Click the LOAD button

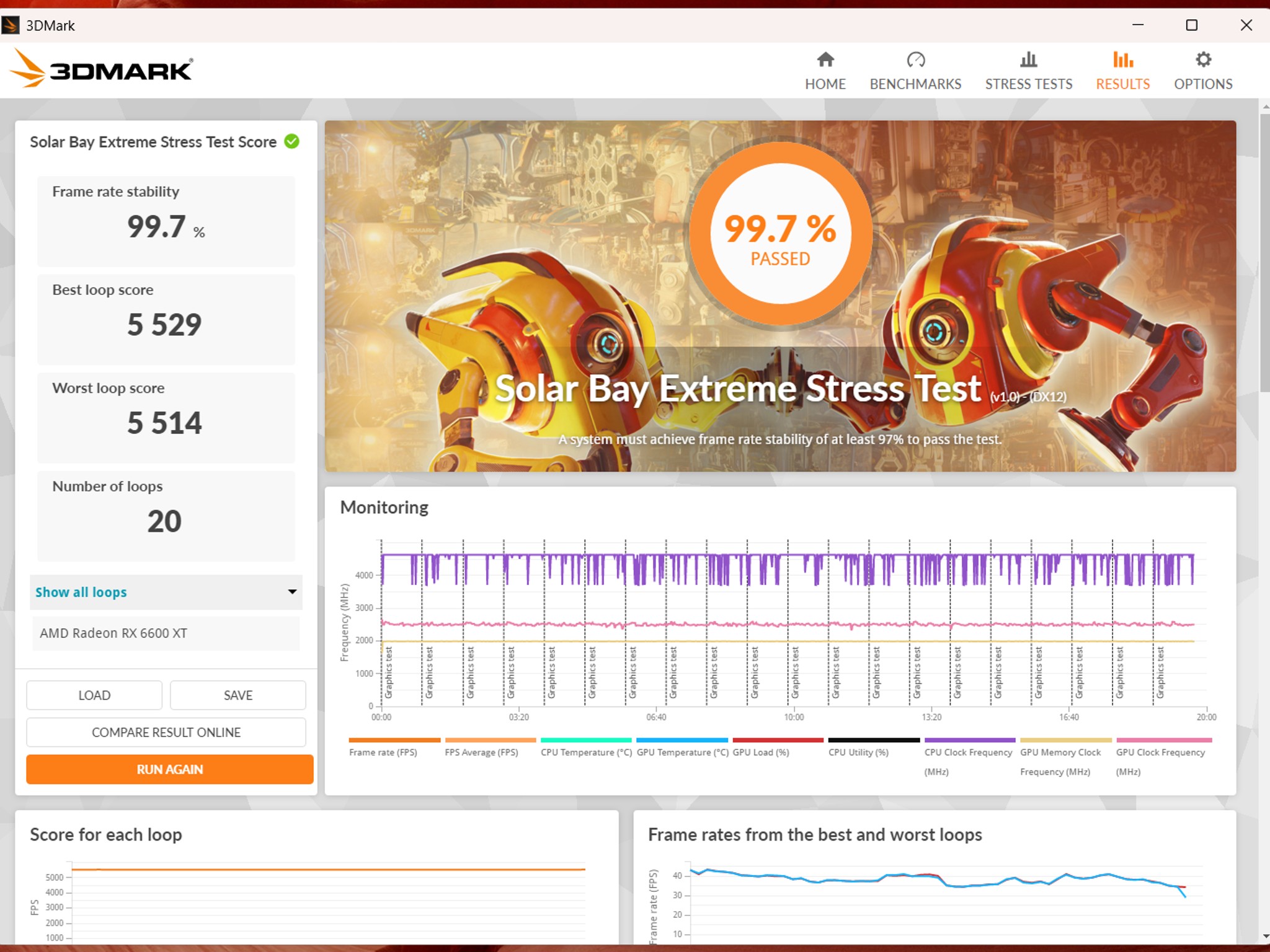pos(94,695)
